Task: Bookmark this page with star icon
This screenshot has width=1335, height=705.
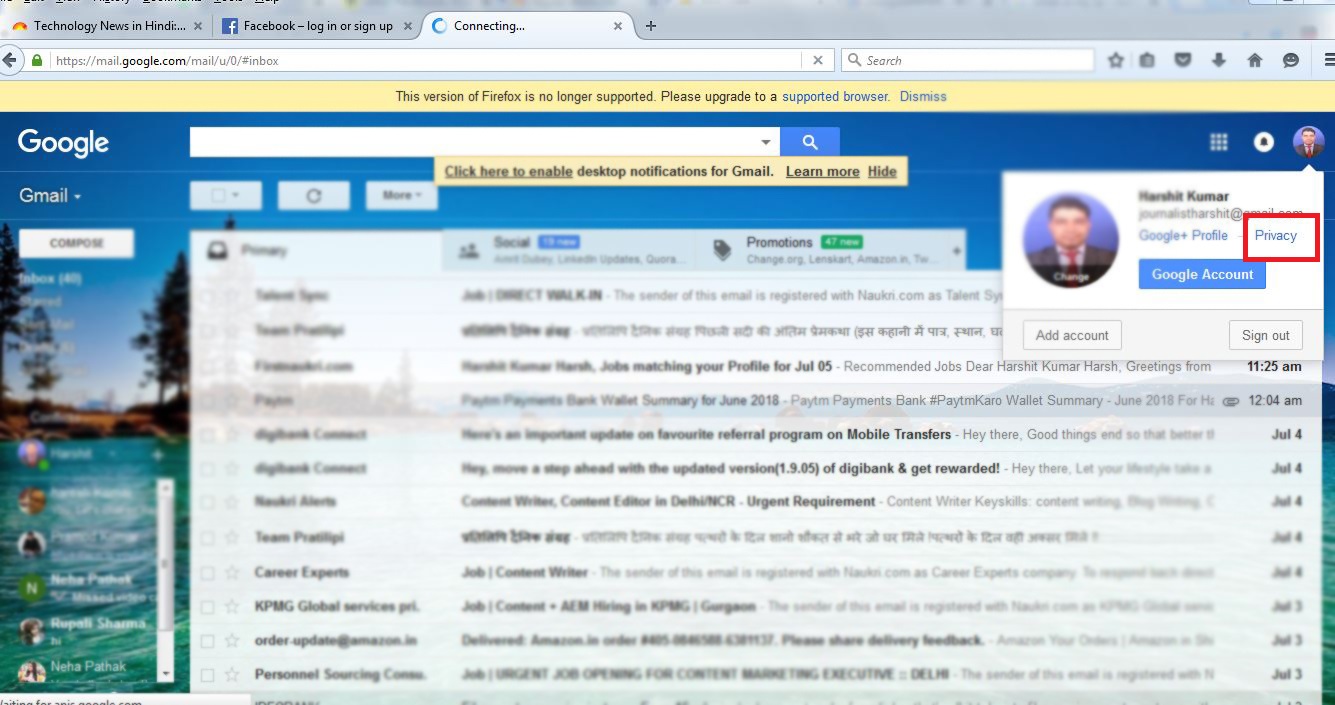Action: [1116, 61]
